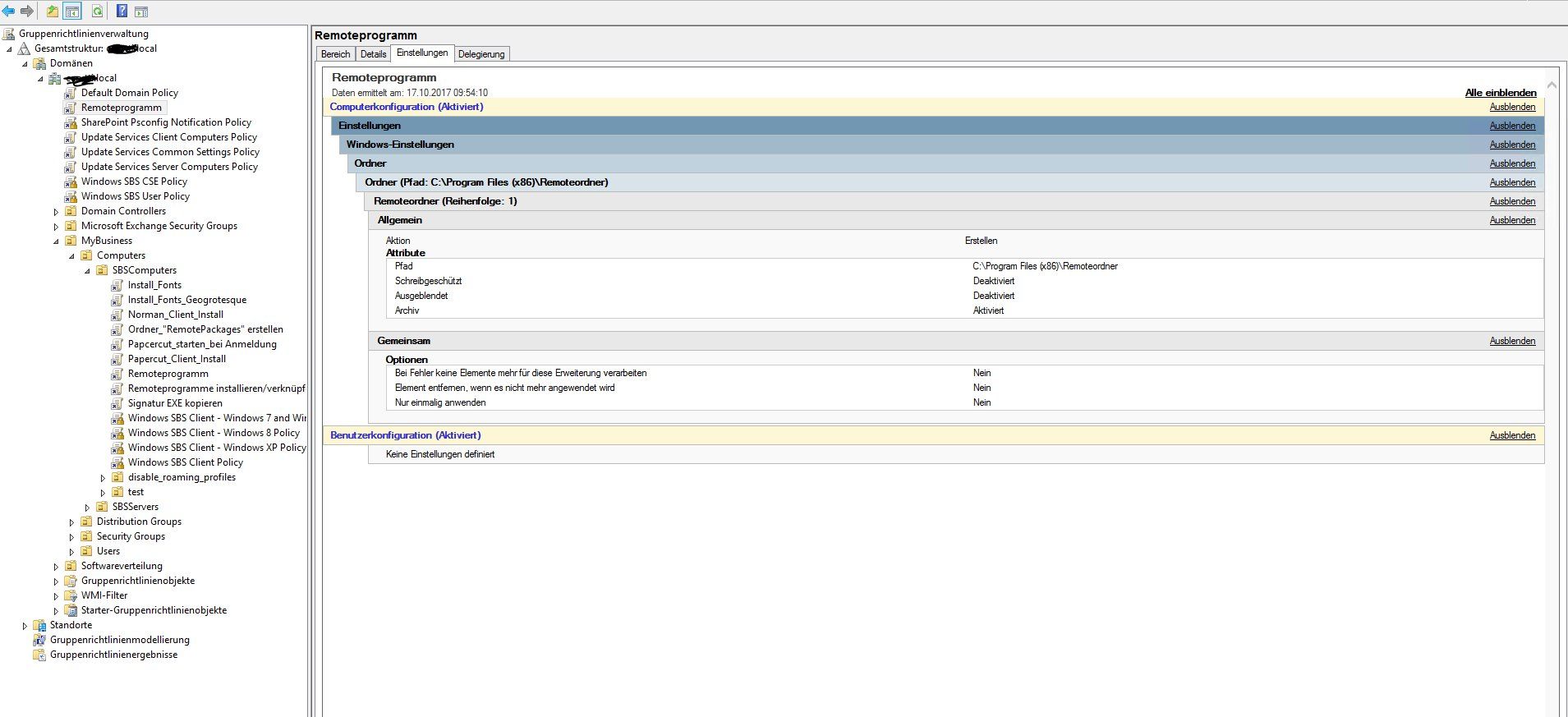
Task: Click the Standorte sites icon
Action: [39, 625]
